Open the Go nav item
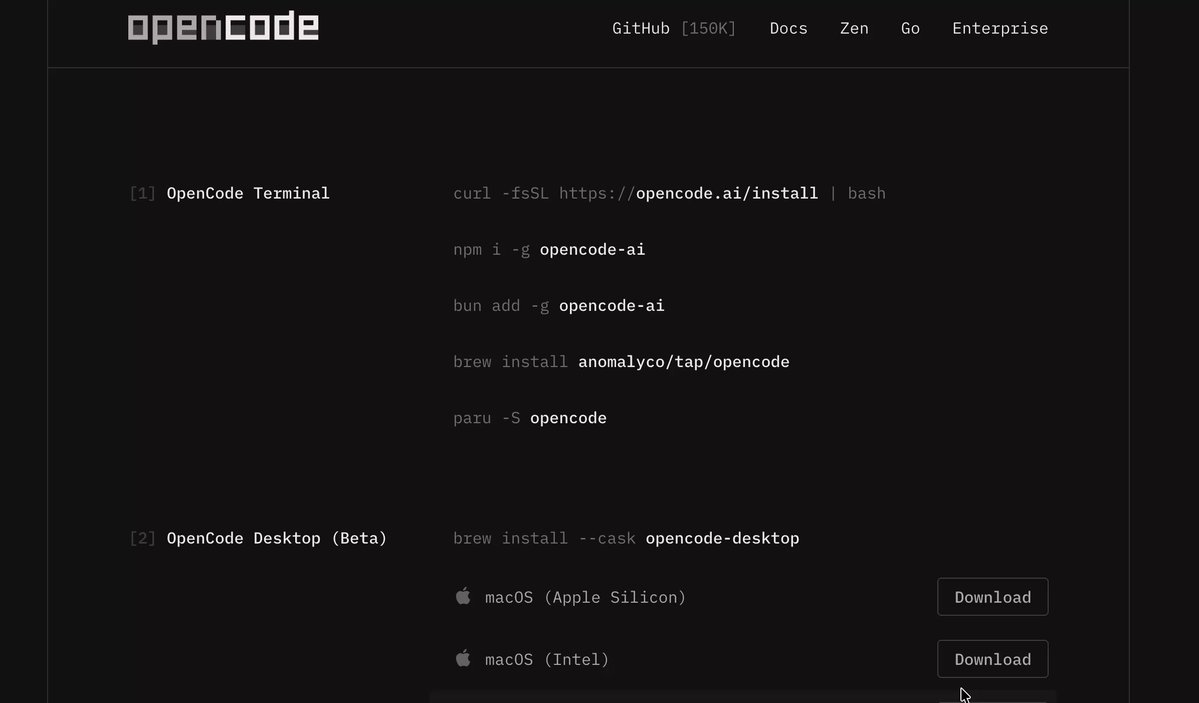1199x703 pixels. (x=910, y=28)
